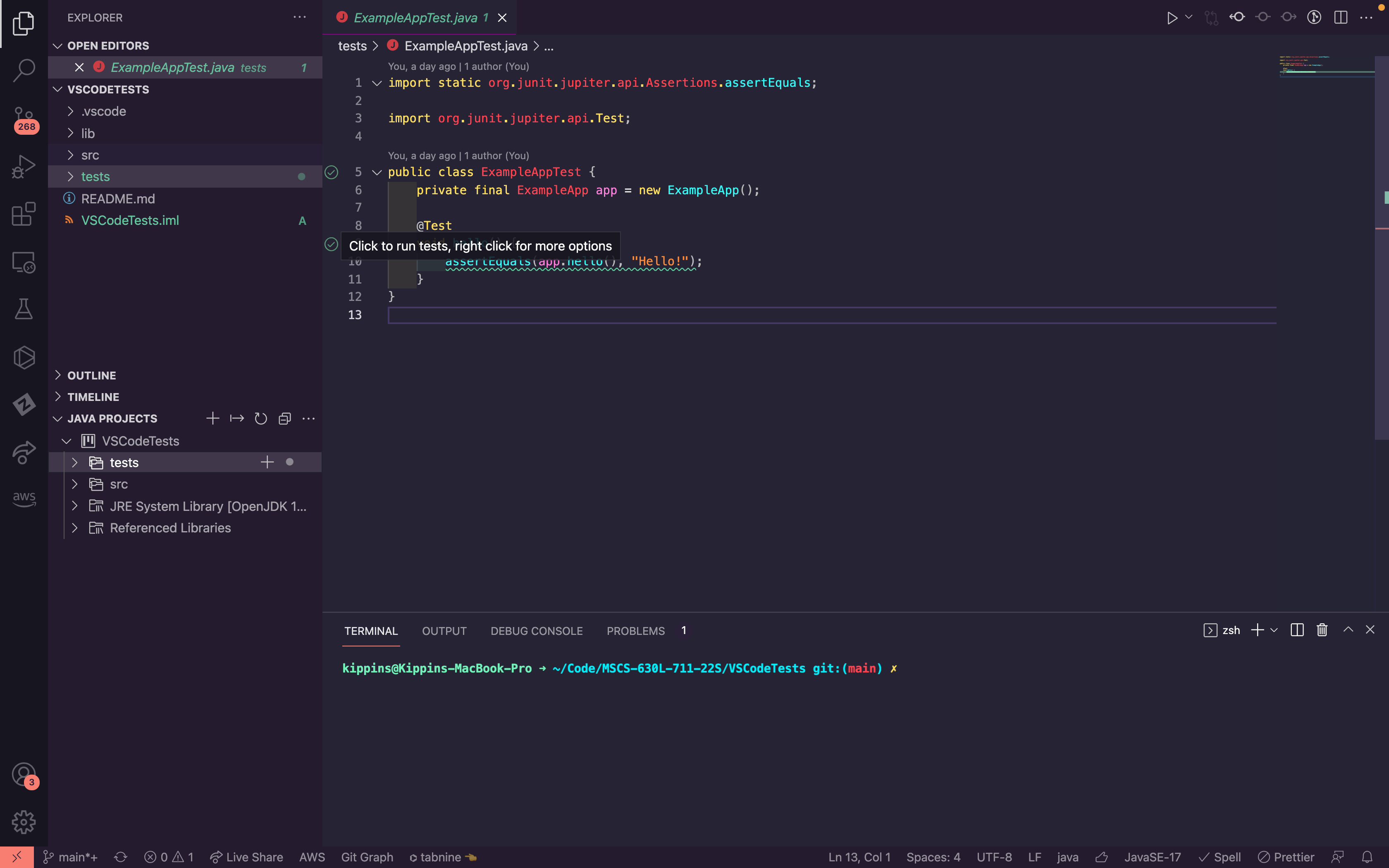Screen dimensions: 1389x868
Task: Switch to the Output tab
Action: pyautogui.click(x=444, y=631)
